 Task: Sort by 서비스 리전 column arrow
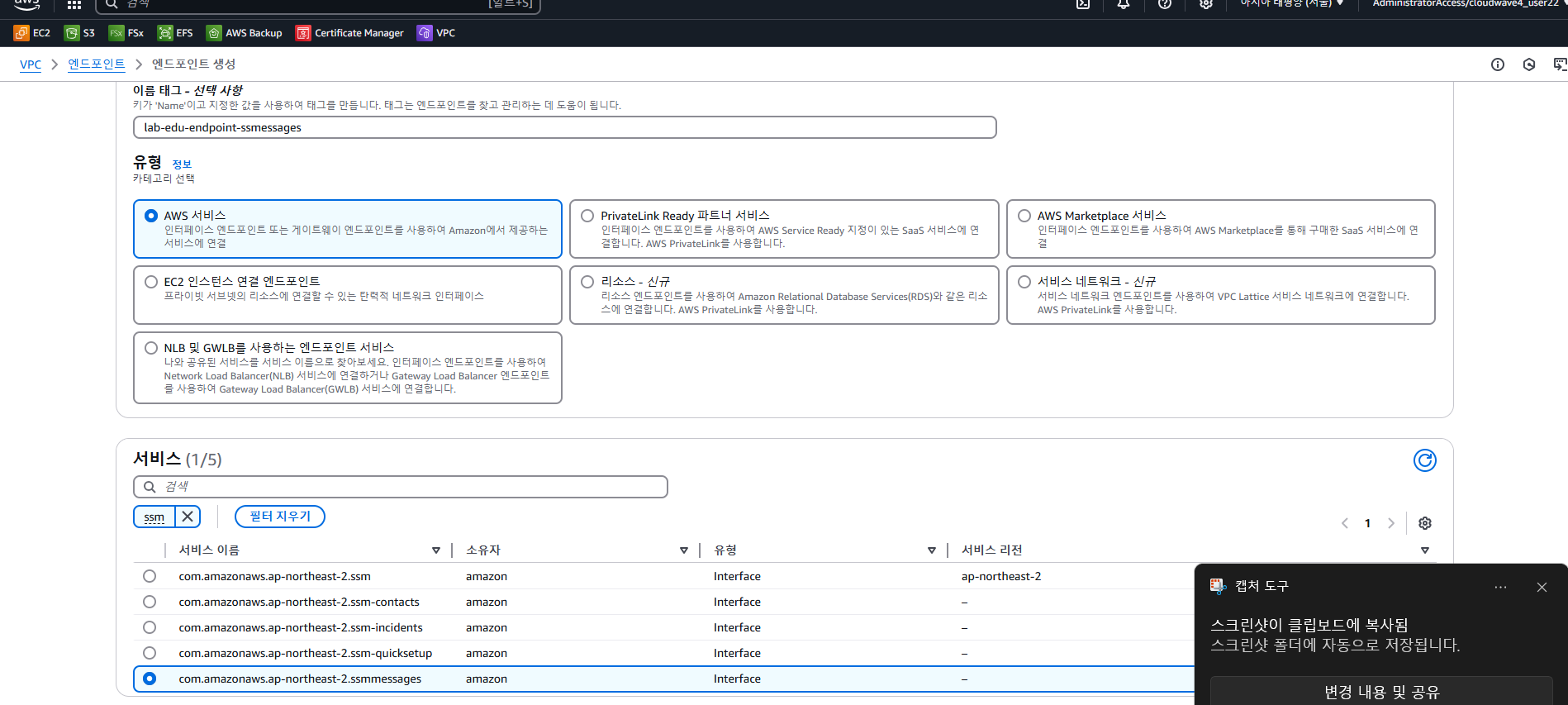[1425, 550]
